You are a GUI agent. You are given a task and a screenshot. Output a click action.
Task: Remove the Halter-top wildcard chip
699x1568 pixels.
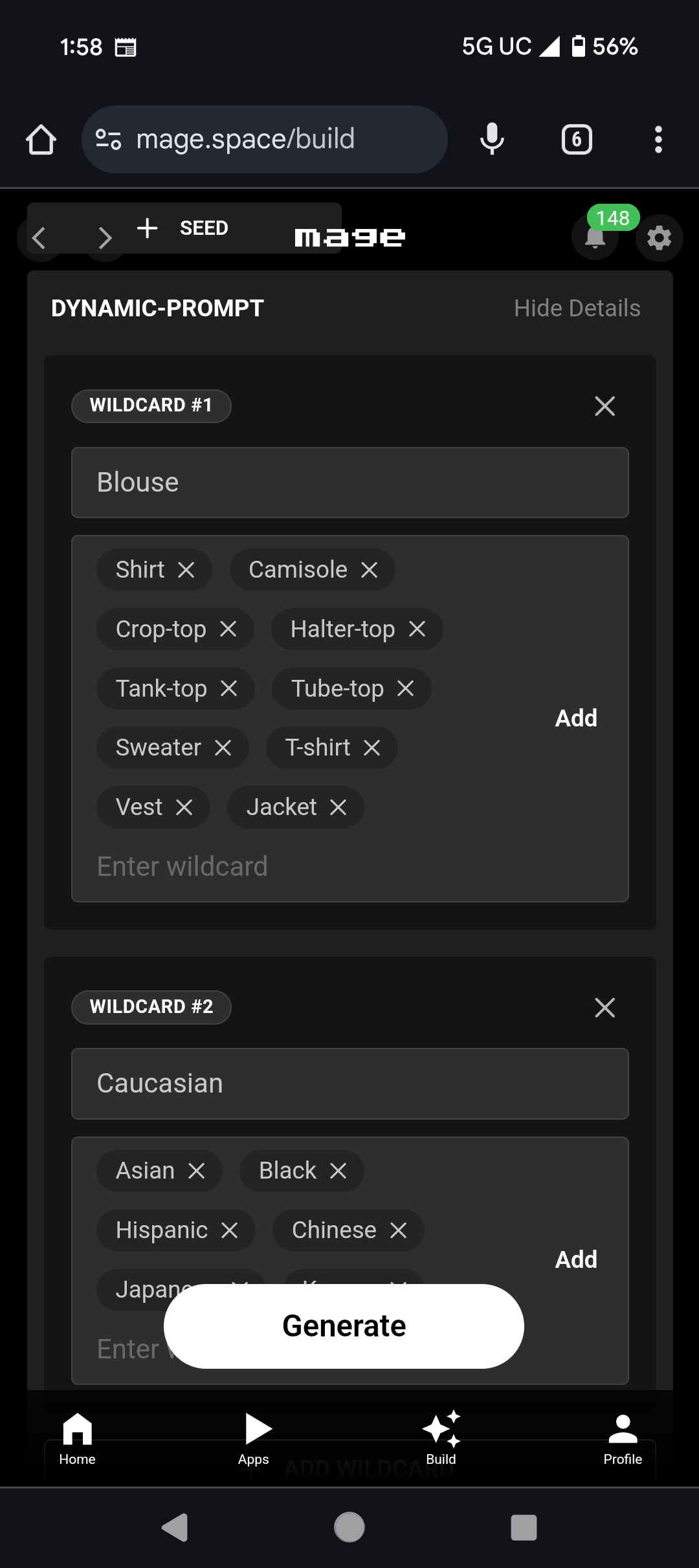[x=417, y=629]
